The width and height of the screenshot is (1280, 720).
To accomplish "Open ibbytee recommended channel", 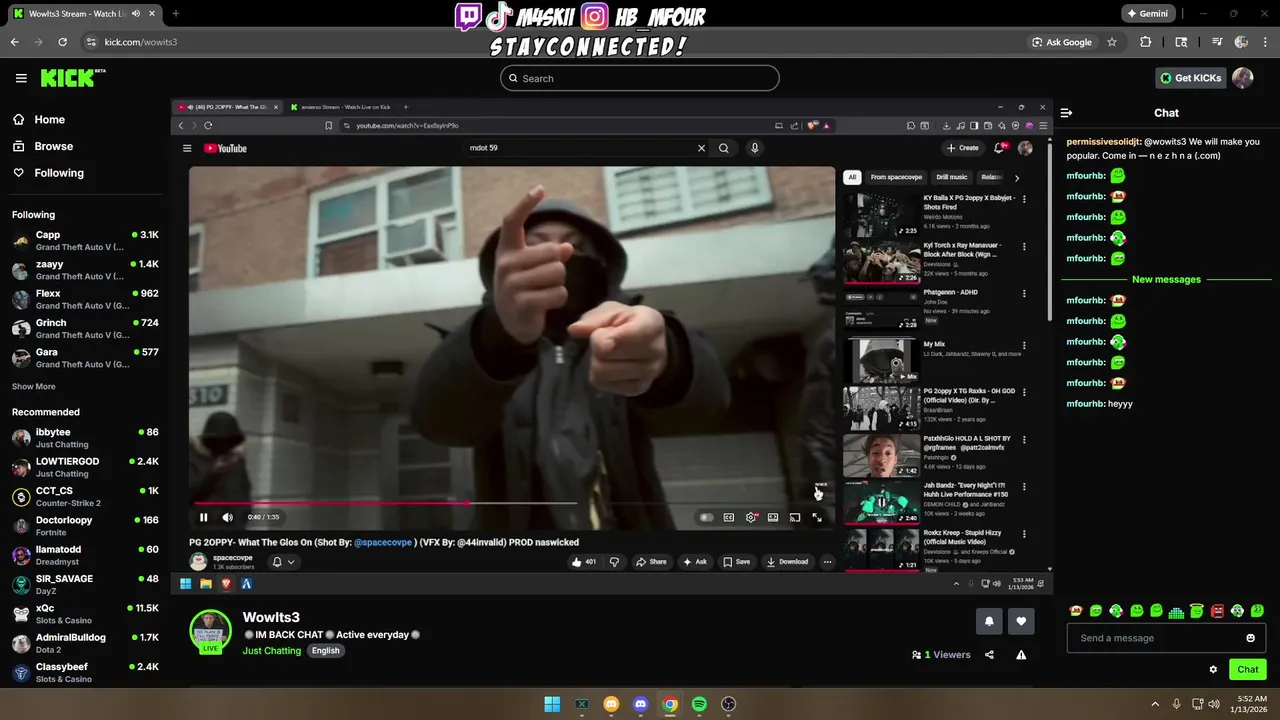I will (85, 438).
